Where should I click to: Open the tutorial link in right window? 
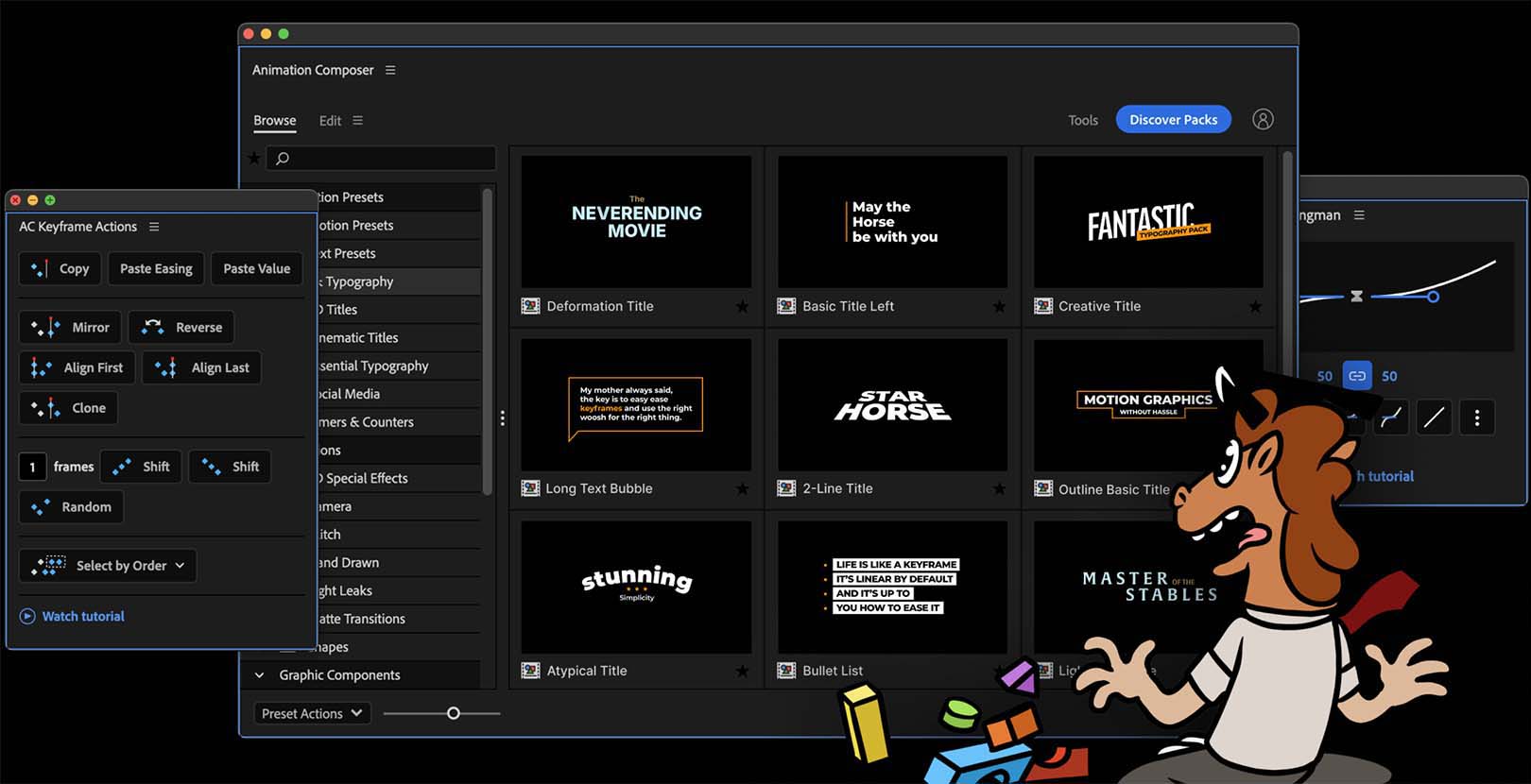pos(1385,476)
